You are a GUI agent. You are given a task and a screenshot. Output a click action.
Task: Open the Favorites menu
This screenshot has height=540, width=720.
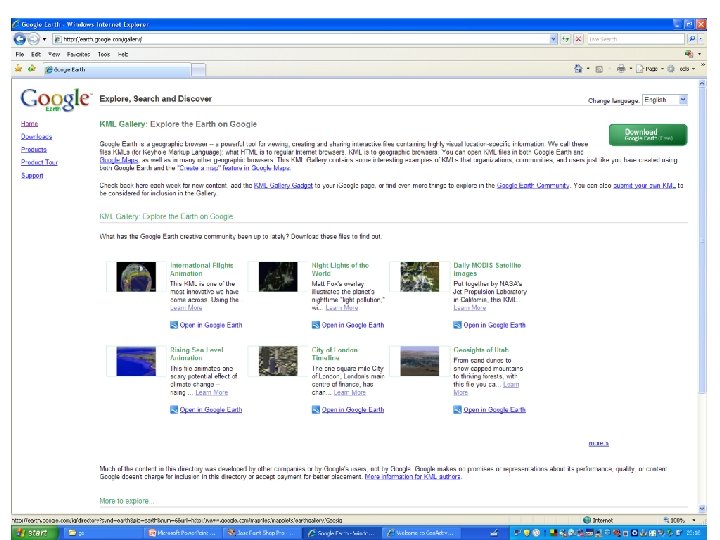[78, 54]
